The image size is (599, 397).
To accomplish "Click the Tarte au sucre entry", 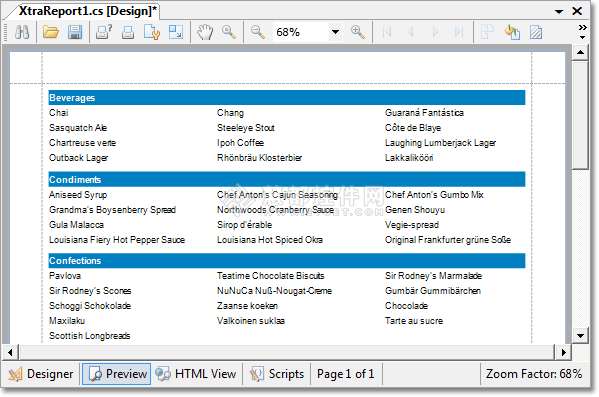I will [x=414, y=321].
